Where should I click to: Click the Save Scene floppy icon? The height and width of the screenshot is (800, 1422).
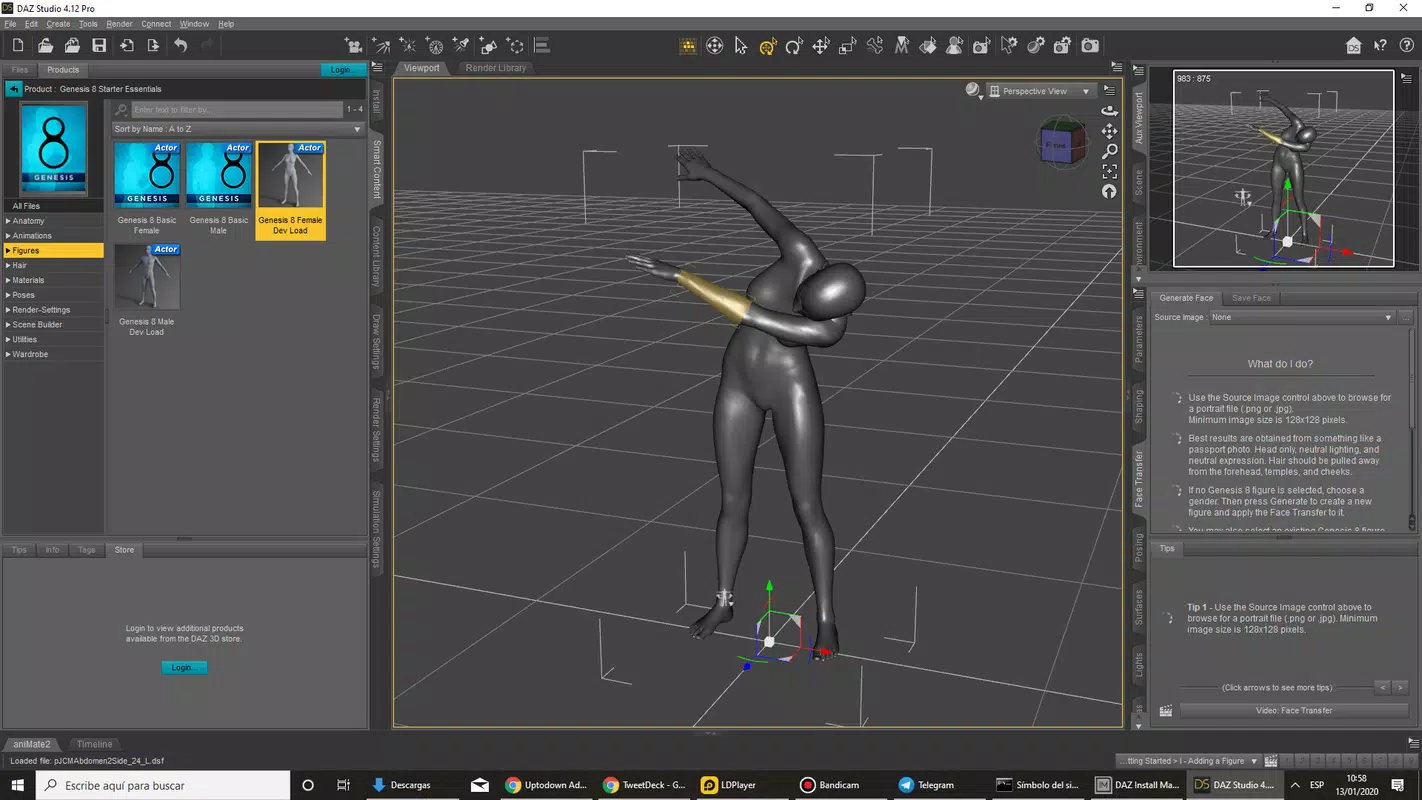tap(99, 45)
